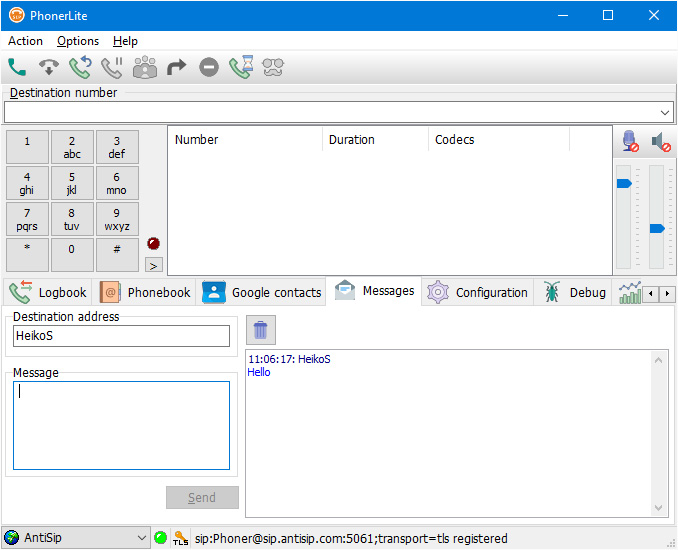Screen dimensions: 678x550
Task: Enable do not disturb icon
Action: coord(209,68)
